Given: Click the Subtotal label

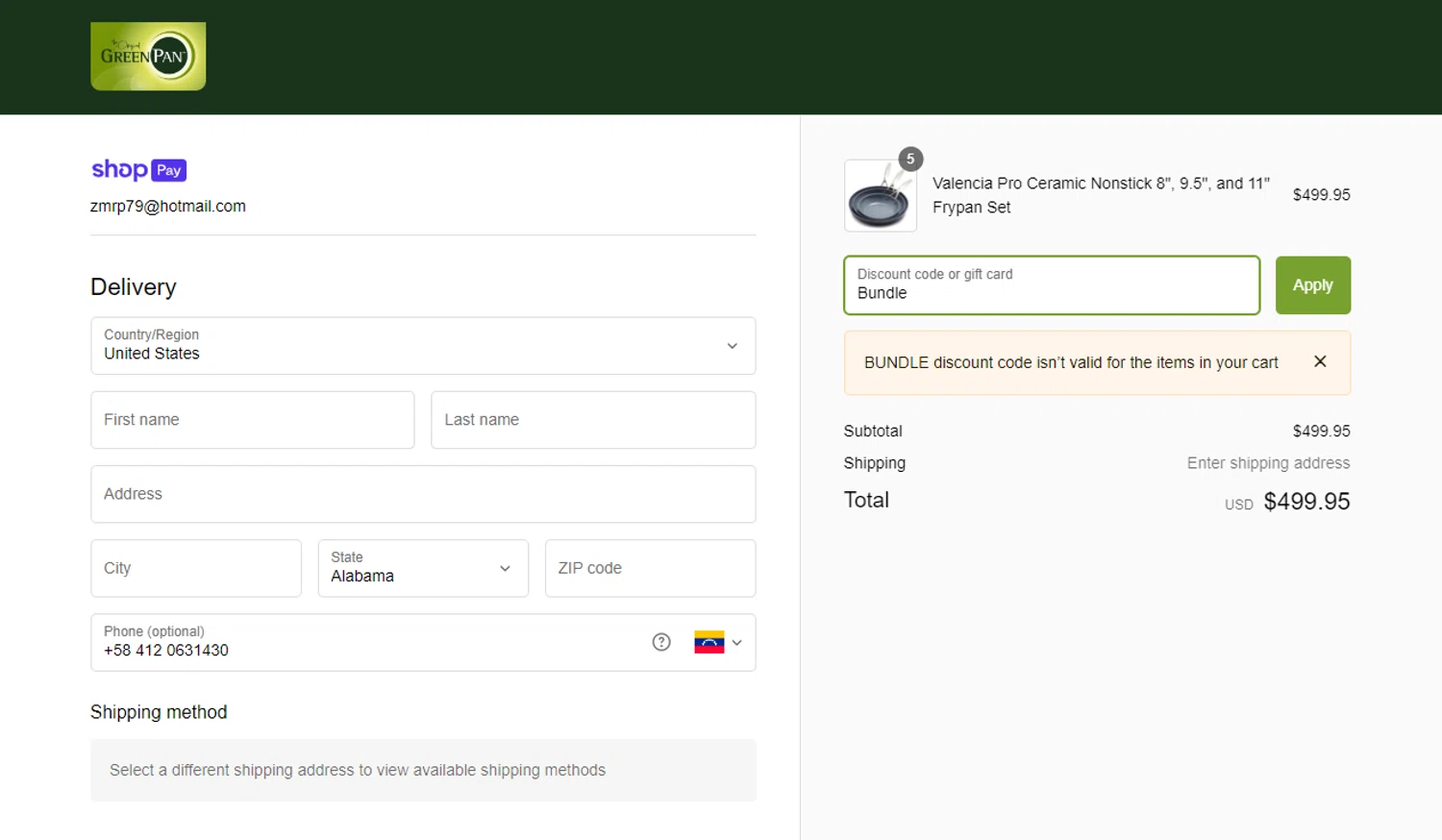Looking at the screenshot, I should 873,432.
